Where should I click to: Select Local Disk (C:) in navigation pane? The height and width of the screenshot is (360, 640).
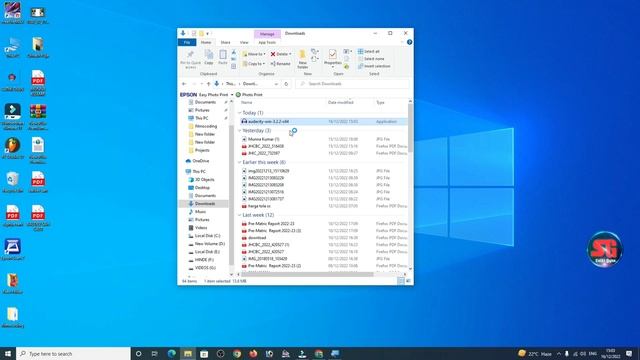coord(204,236)
